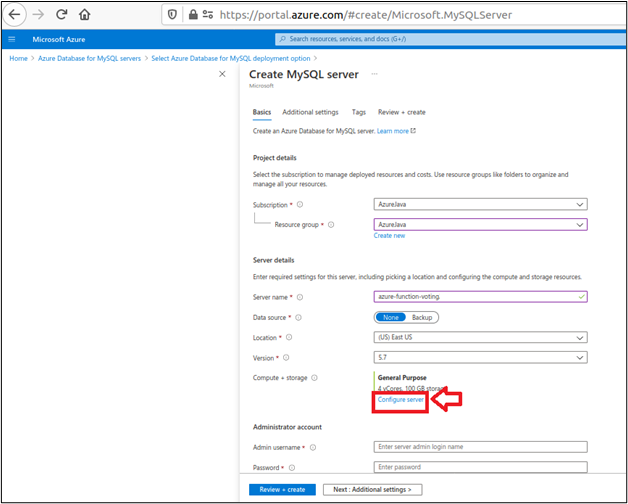Open the browser home icon
The width and height of the screenshot is (628, 504).
85,15
